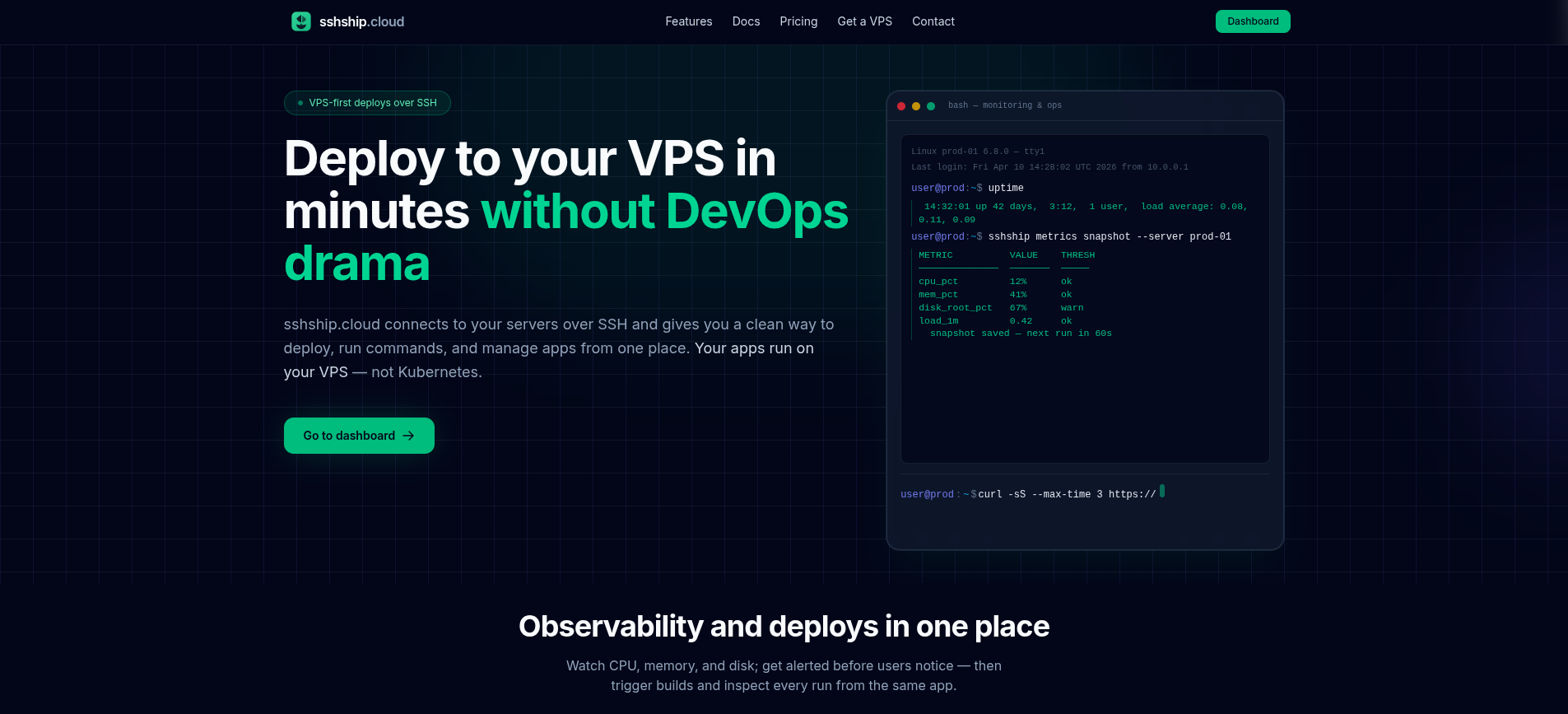Click the yellow terminal window dot

tap(916, 106)
